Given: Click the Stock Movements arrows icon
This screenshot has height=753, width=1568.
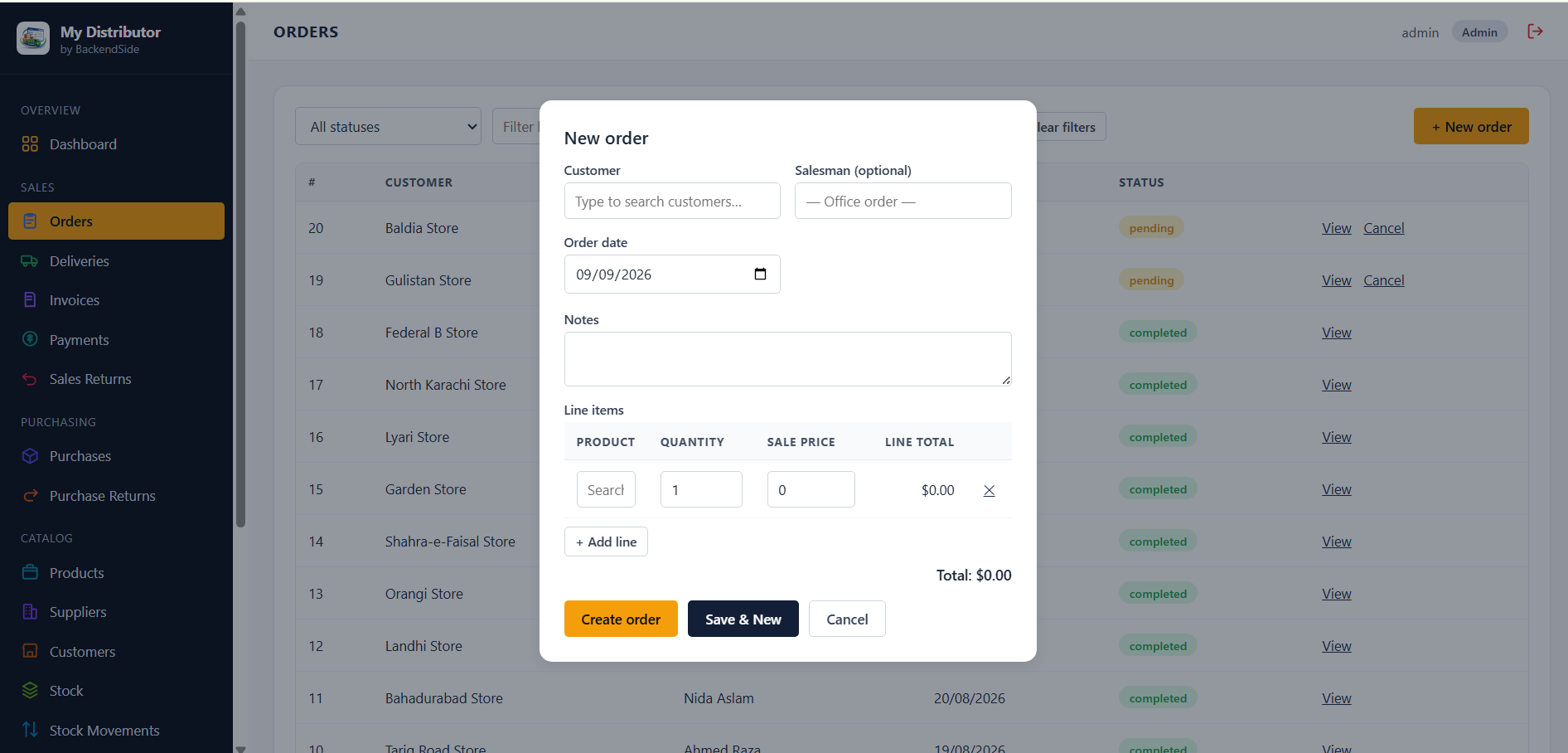Looking at the screenshot, I should pos(30,730).
